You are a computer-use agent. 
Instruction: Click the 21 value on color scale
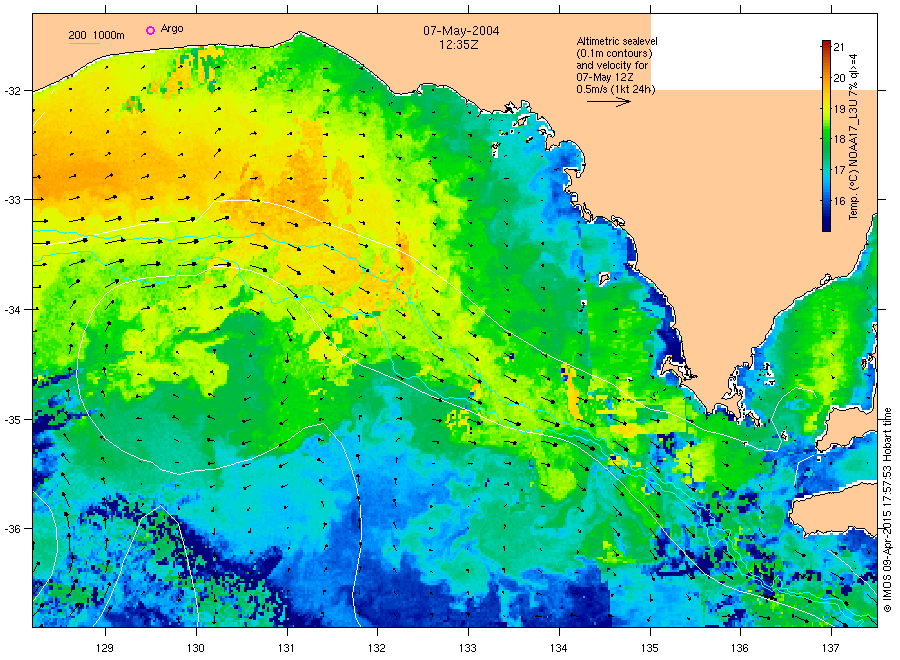[839, 47]
